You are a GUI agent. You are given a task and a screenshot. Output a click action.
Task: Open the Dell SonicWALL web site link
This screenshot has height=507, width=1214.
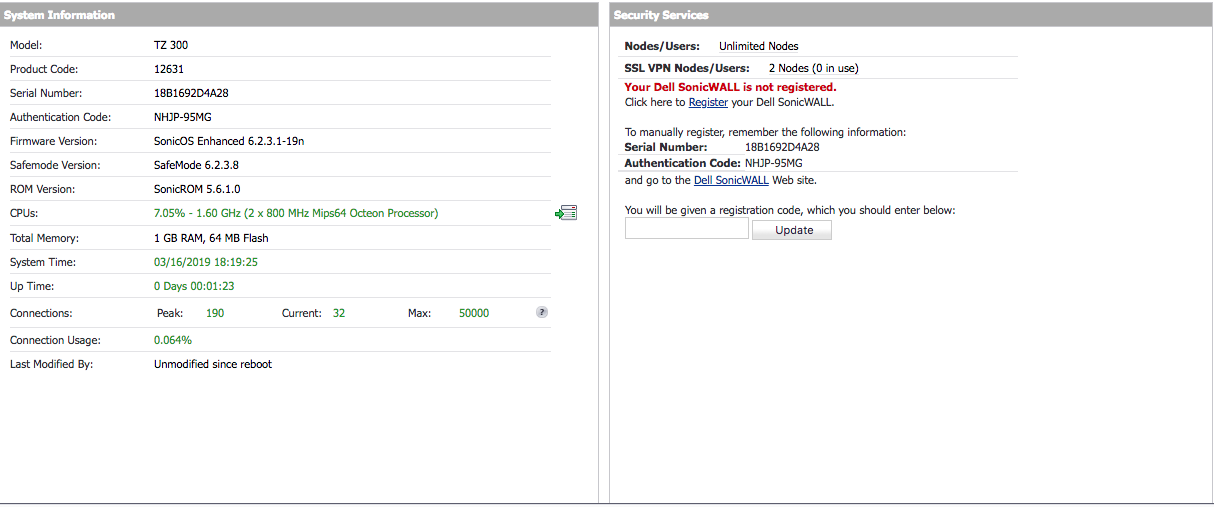731,180
